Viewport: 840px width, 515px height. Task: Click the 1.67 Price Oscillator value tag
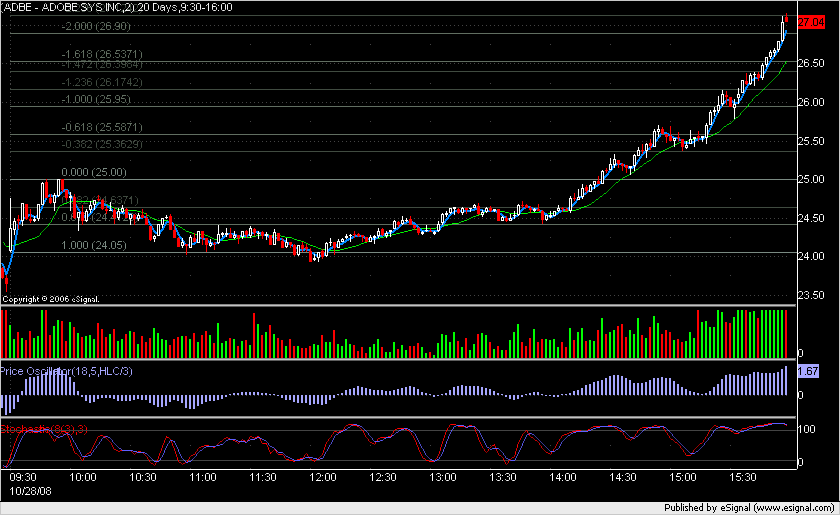point(808,371)
